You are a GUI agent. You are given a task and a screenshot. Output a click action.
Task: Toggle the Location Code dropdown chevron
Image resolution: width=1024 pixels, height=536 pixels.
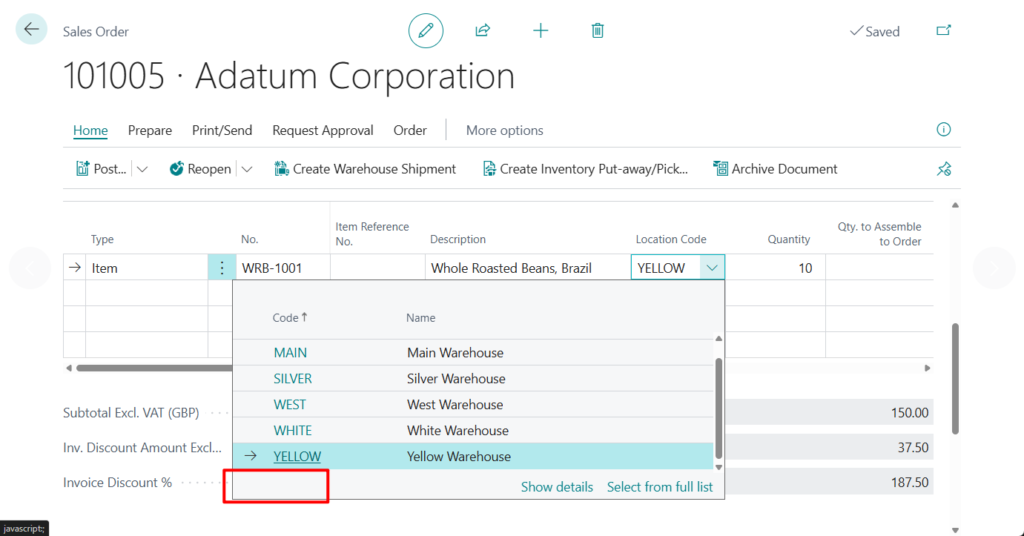click(711, 268)
